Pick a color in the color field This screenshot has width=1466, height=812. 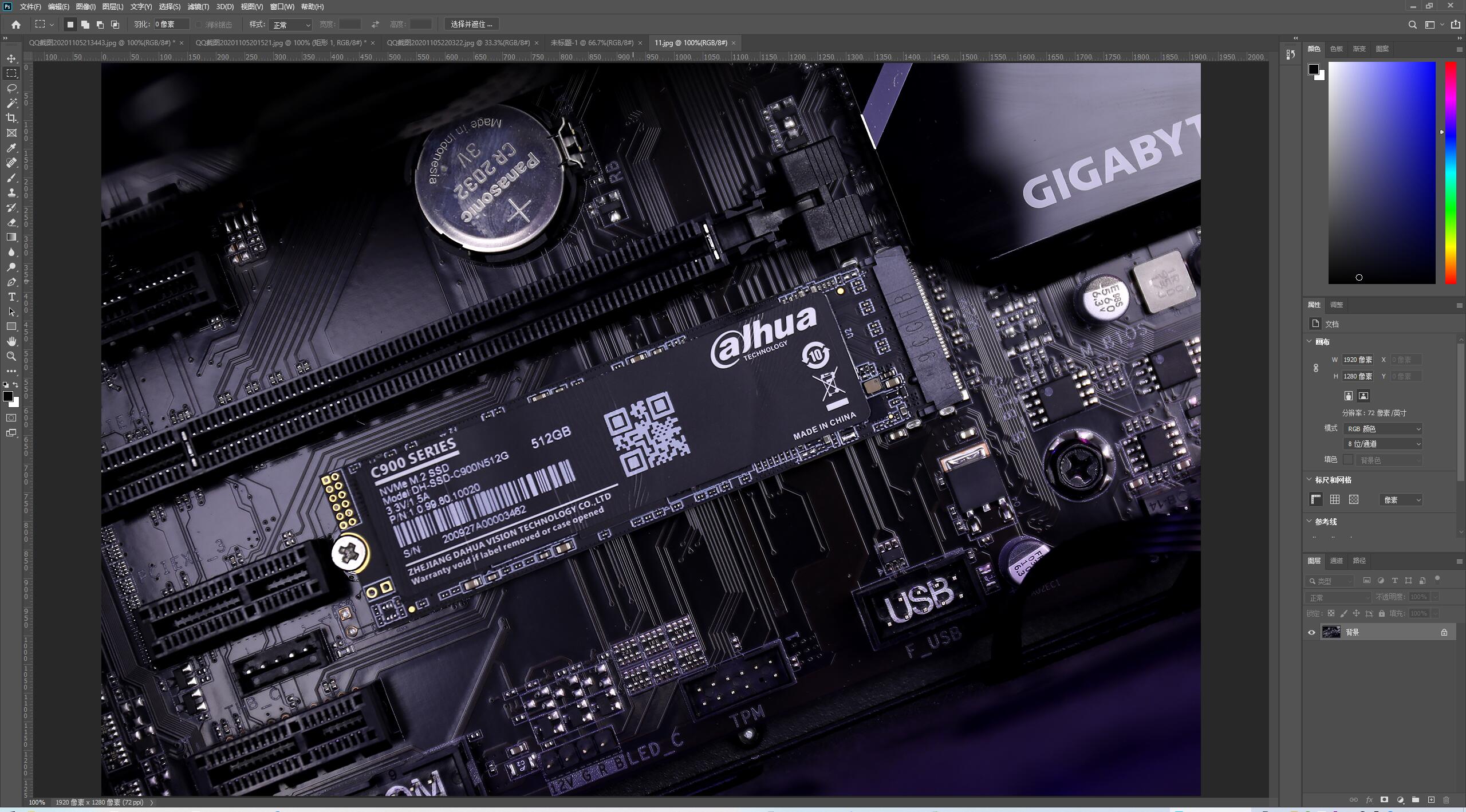tap(1382, 172)
